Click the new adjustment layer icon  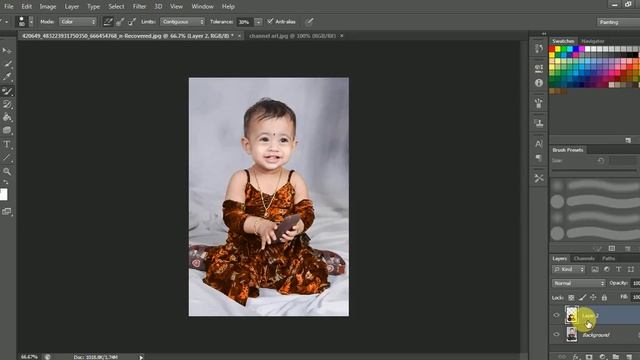tap(602, 357)
